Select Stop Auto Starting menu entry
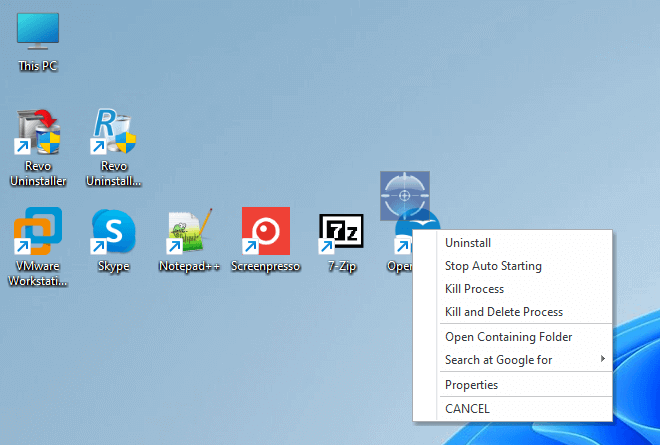660x445 pixels. (493, 266)
